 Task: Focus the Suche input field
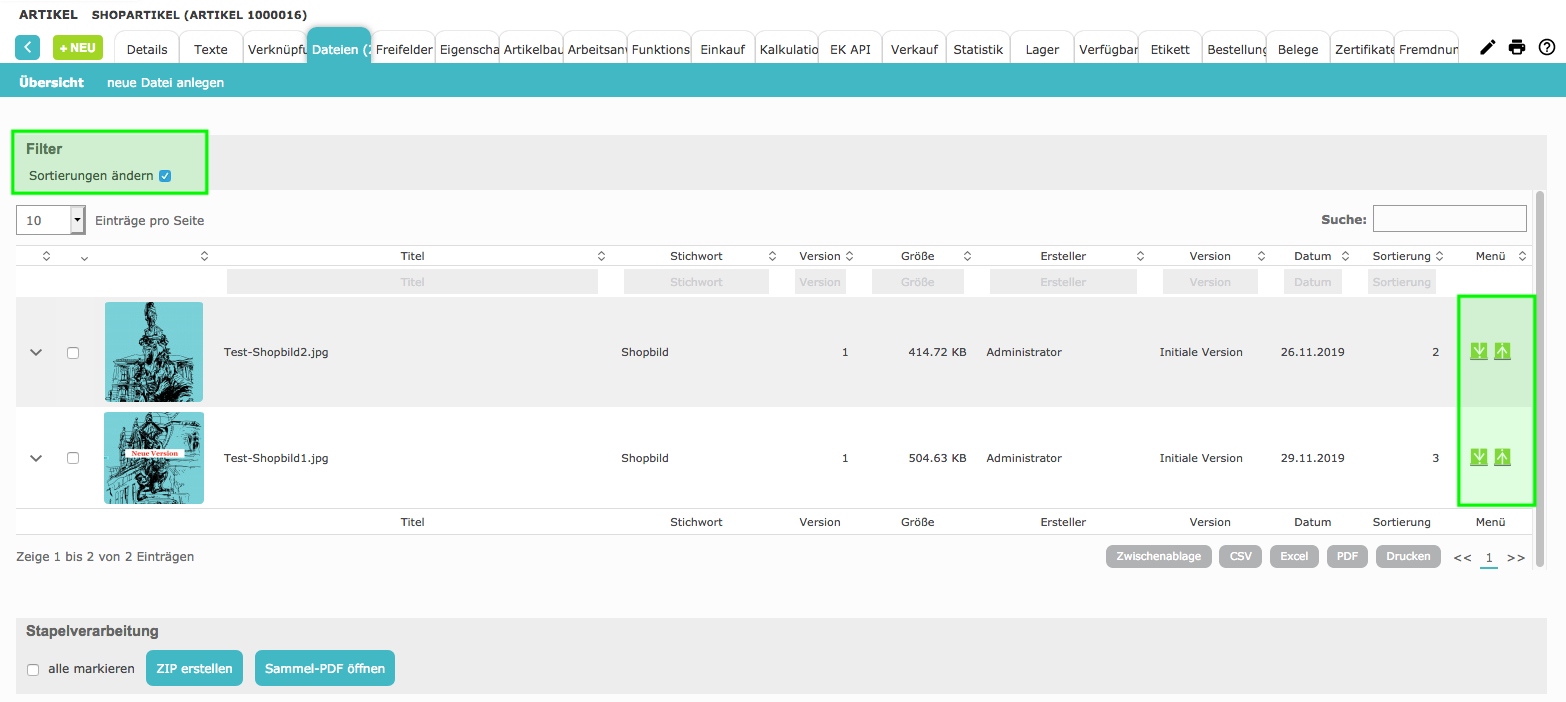[1449, 218]
